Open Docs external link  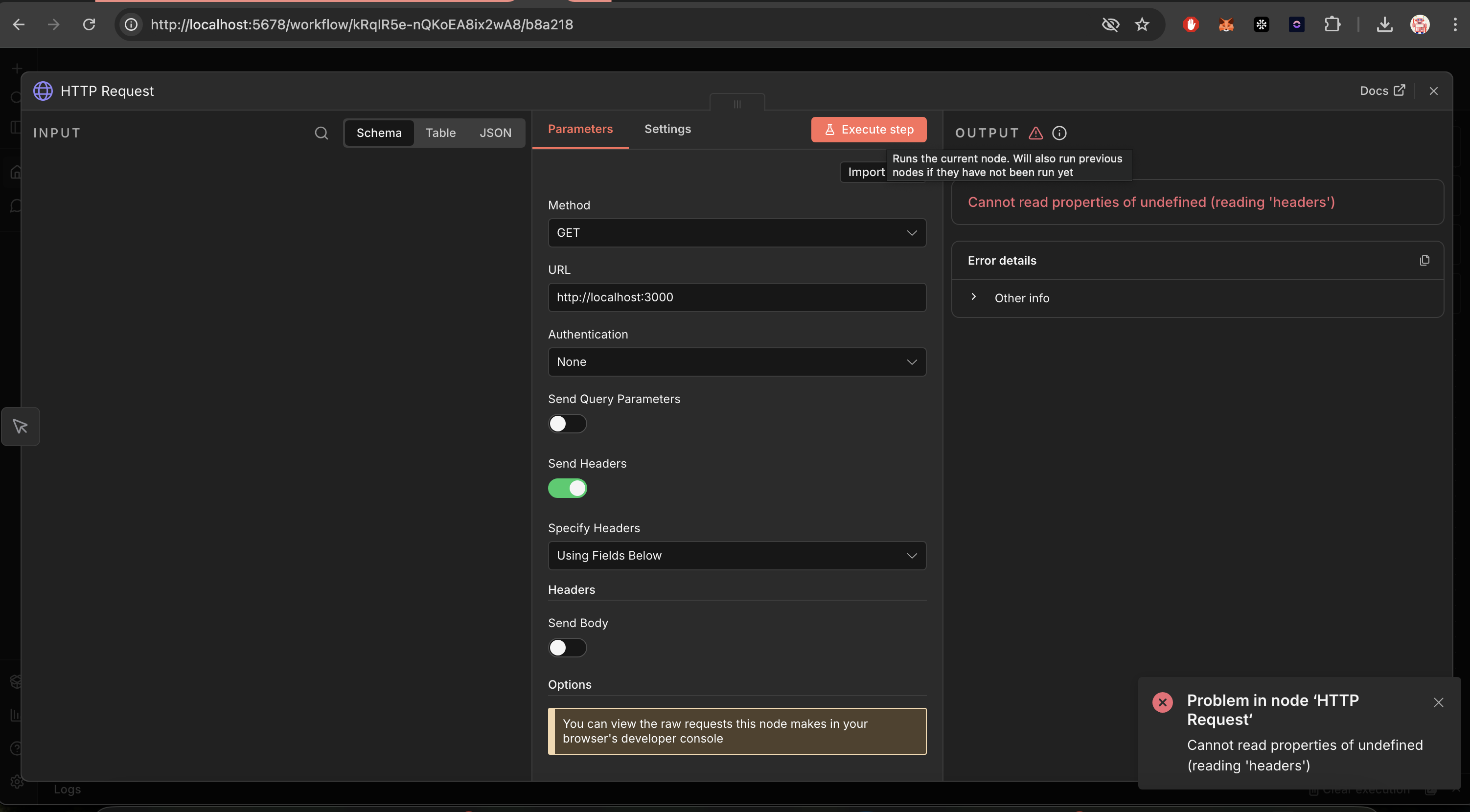(1381, 90)
